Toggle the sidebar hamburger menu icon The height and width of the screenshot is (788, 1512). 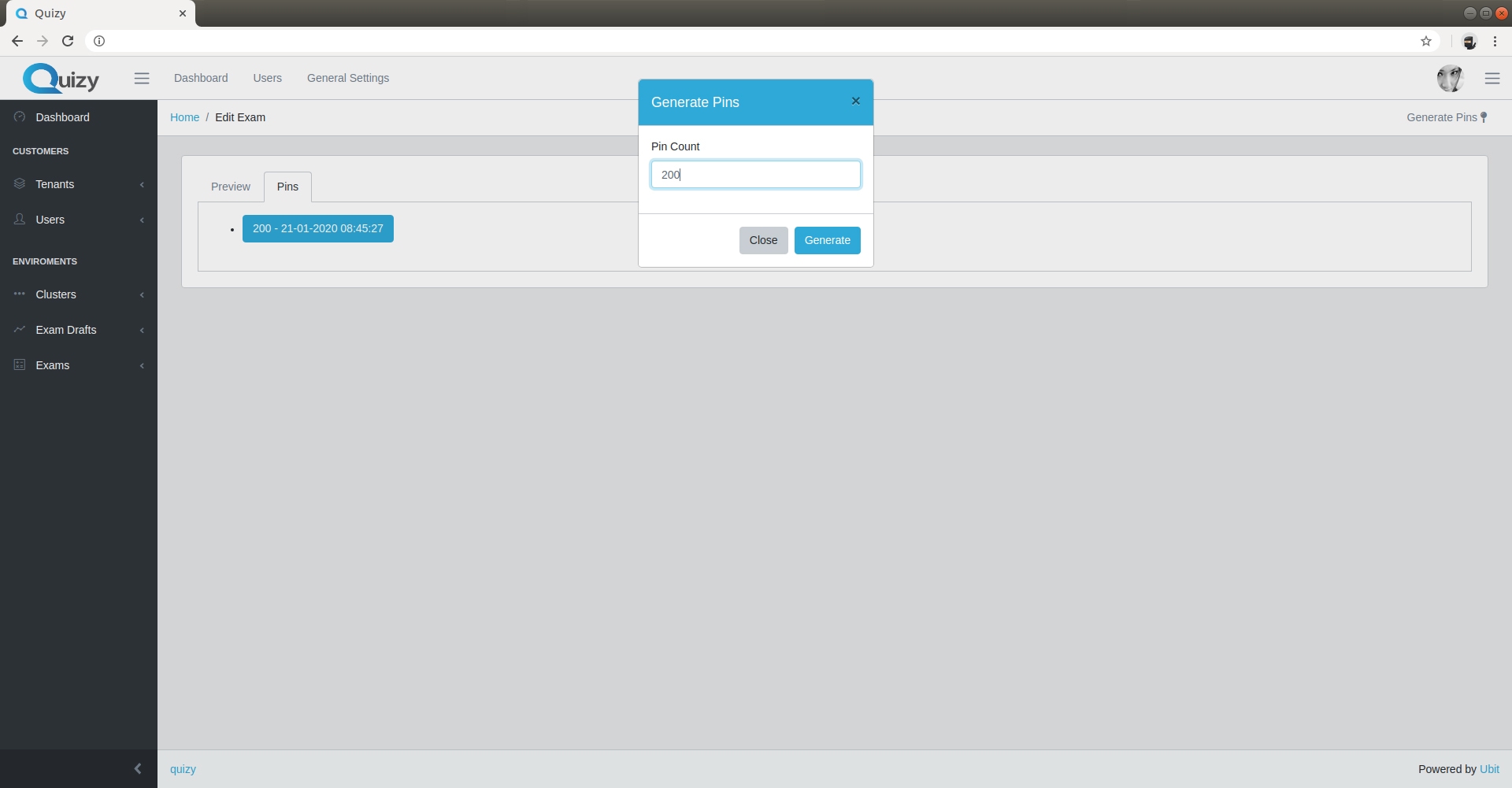point(142,78)
